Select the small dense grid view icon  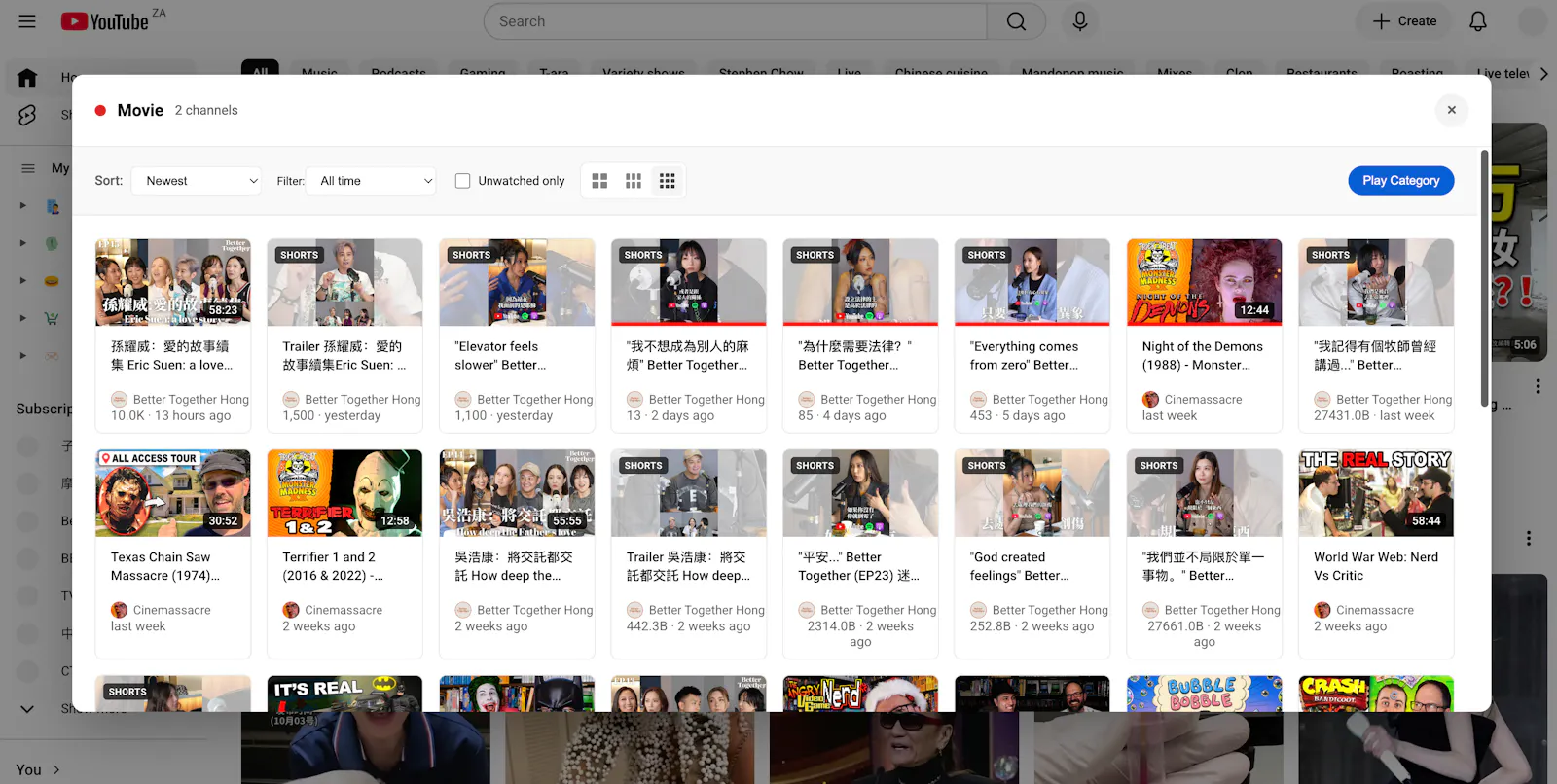click(667, 181)
